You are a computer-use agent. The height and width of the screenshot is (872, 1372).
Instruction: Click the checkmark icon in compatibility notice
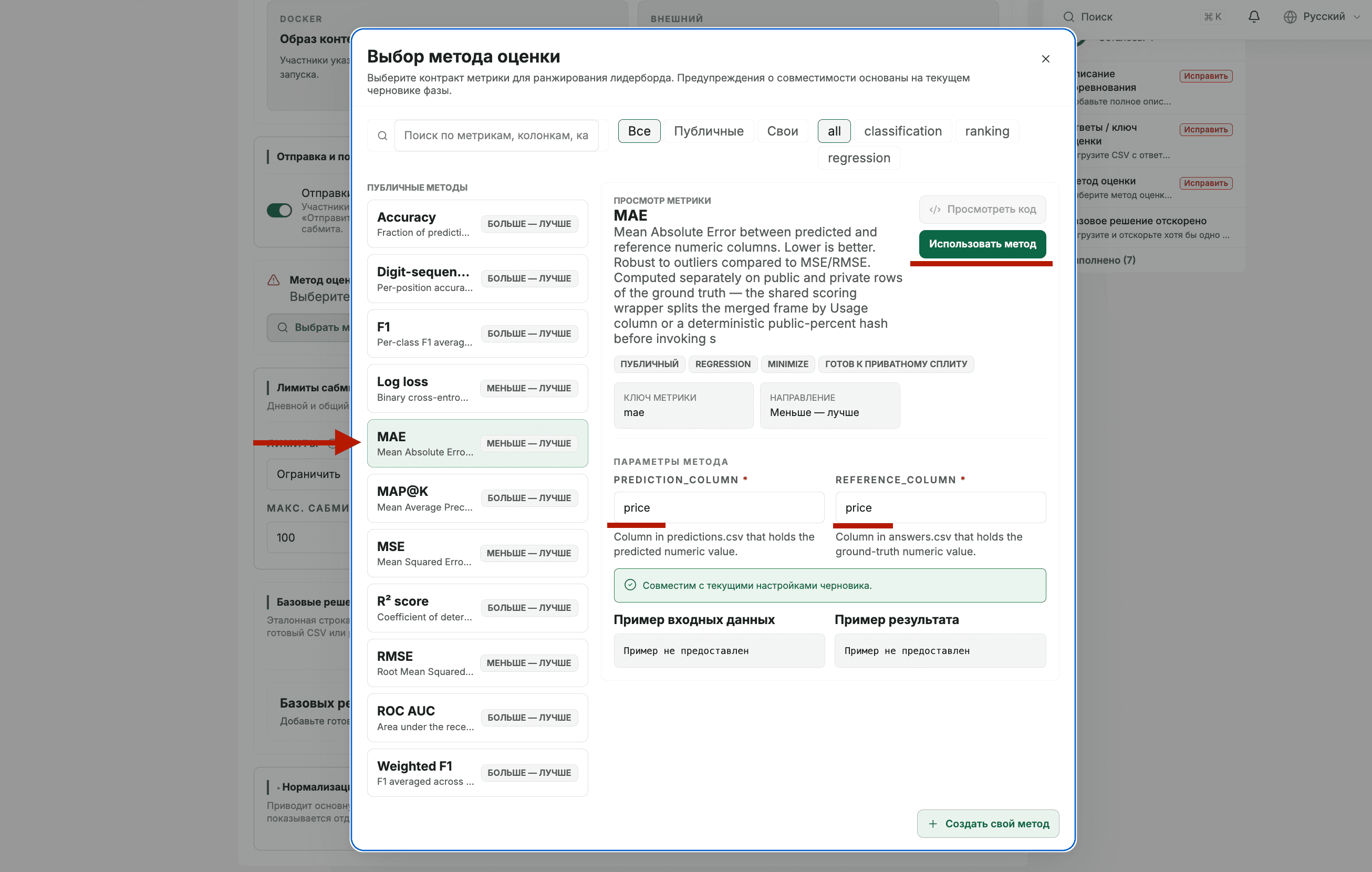(630, 585)
